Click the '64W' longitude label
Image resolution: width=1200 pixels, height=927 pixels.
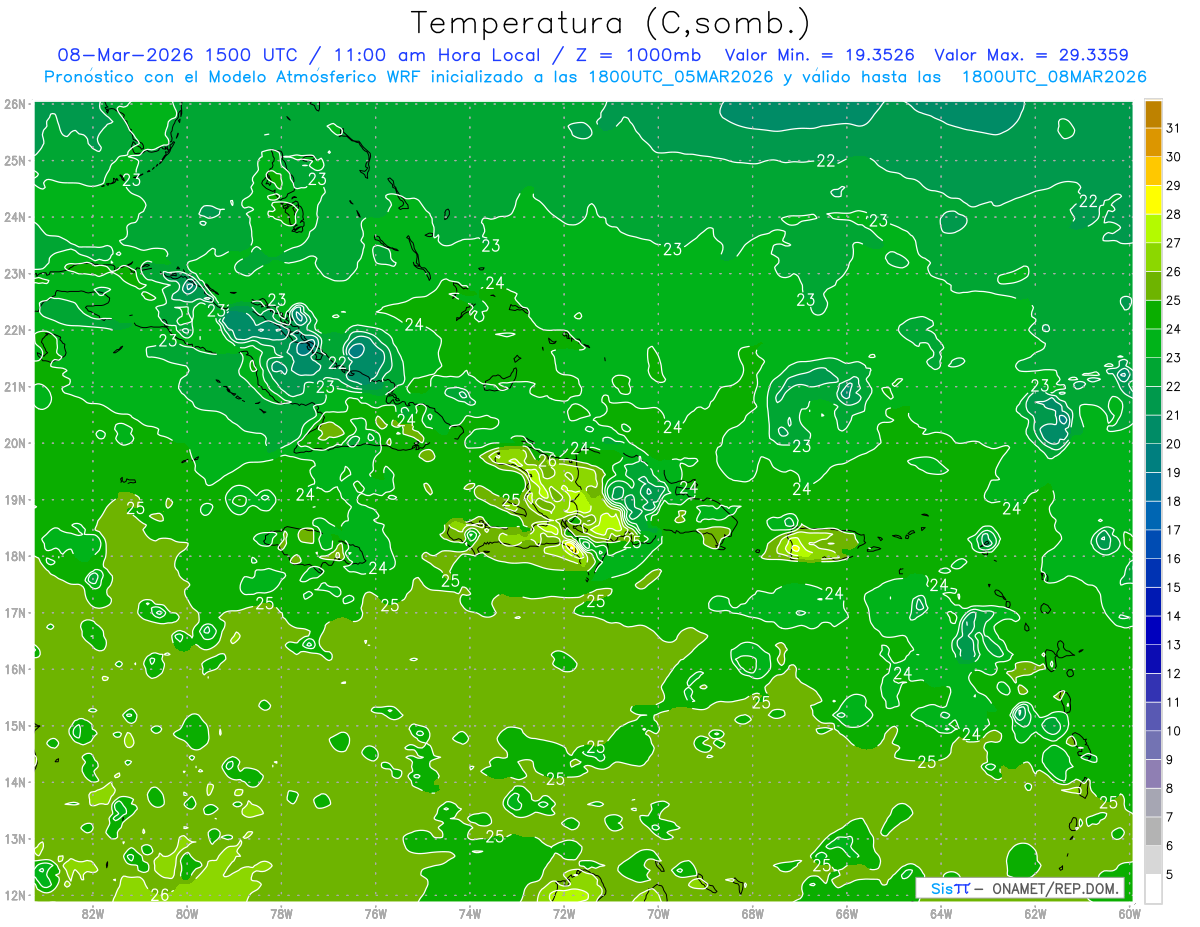tap(941, 913)
